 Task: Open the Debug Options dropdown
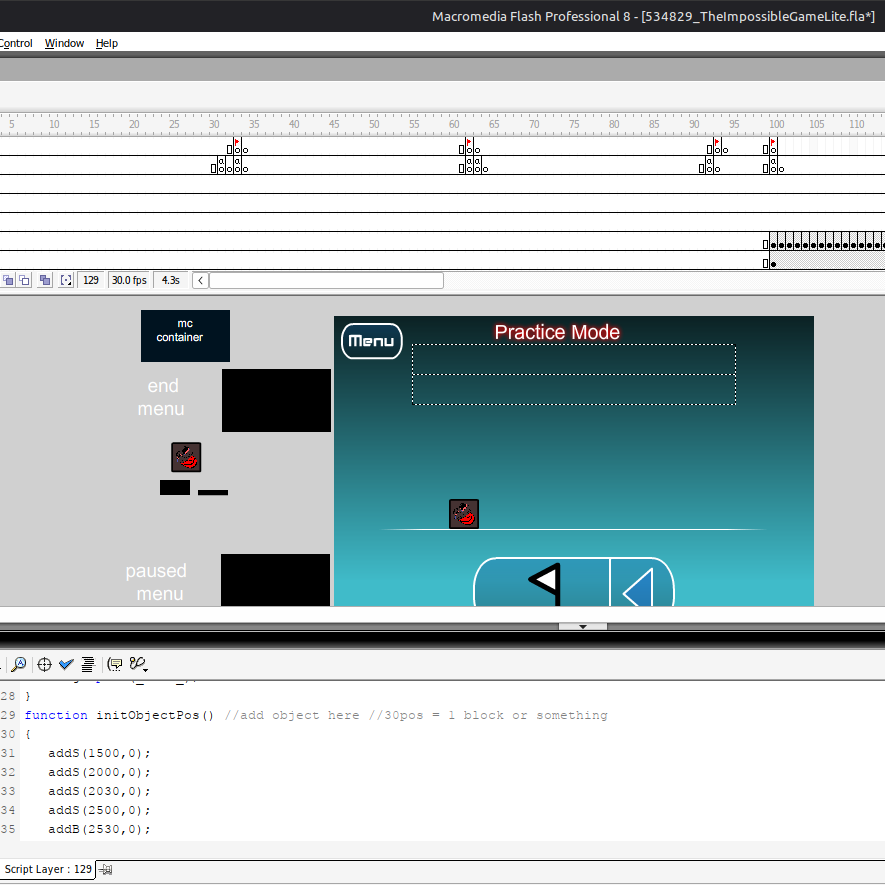pos(138,664)
